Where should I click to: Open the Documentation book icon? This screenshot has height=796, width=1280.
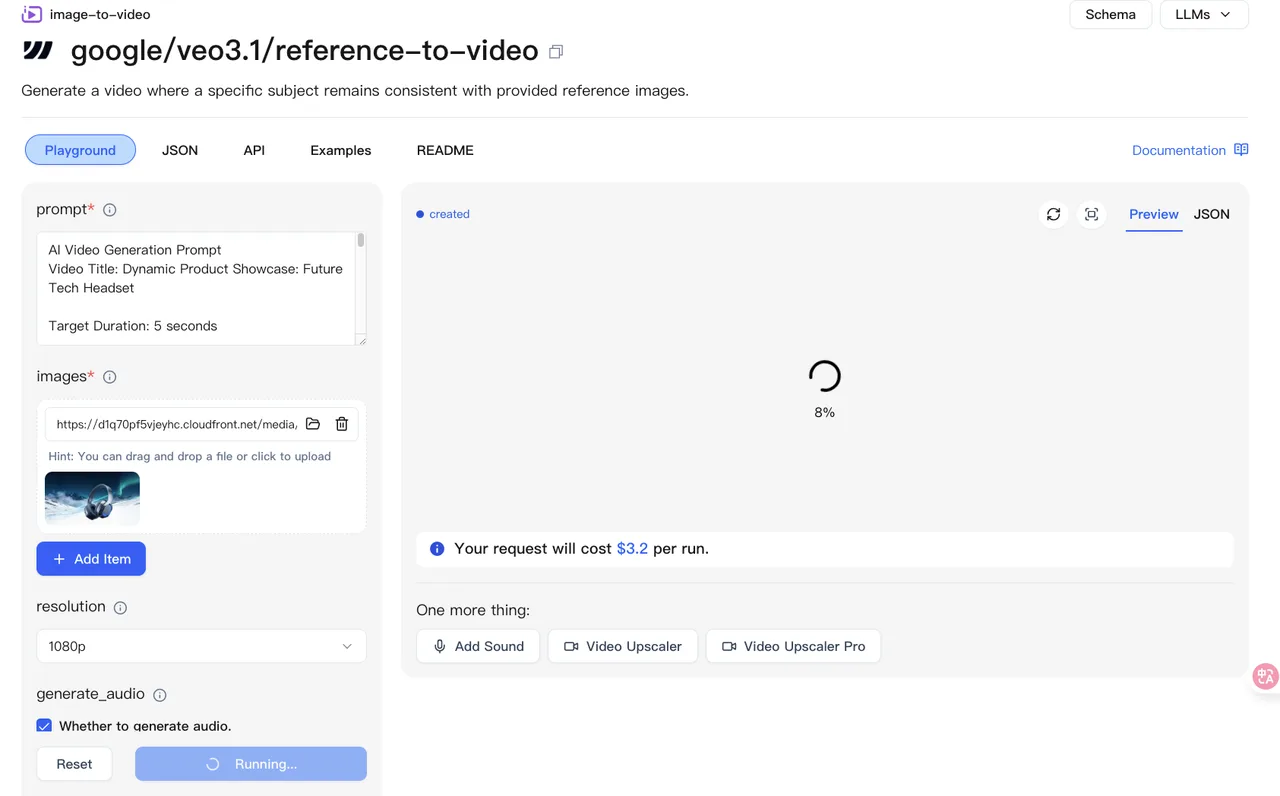tap(1241, 150)
